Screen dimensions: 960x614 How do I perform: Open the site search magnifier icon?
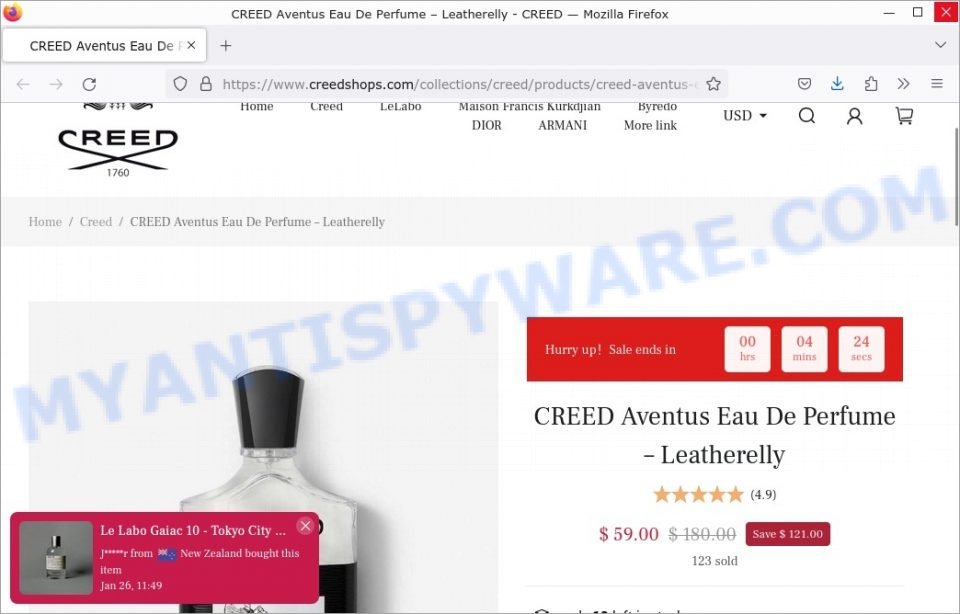[807, 116]
